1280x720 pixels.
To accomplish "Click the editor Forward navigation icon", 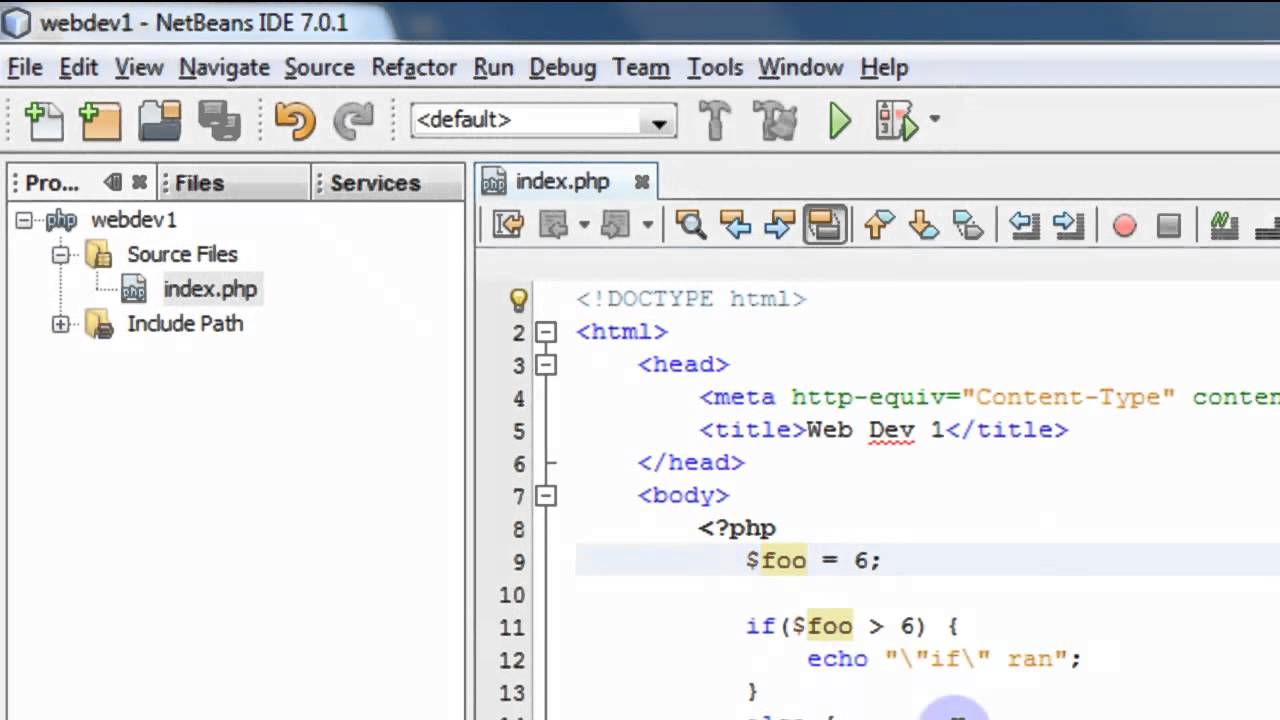I will click(615, 225).
